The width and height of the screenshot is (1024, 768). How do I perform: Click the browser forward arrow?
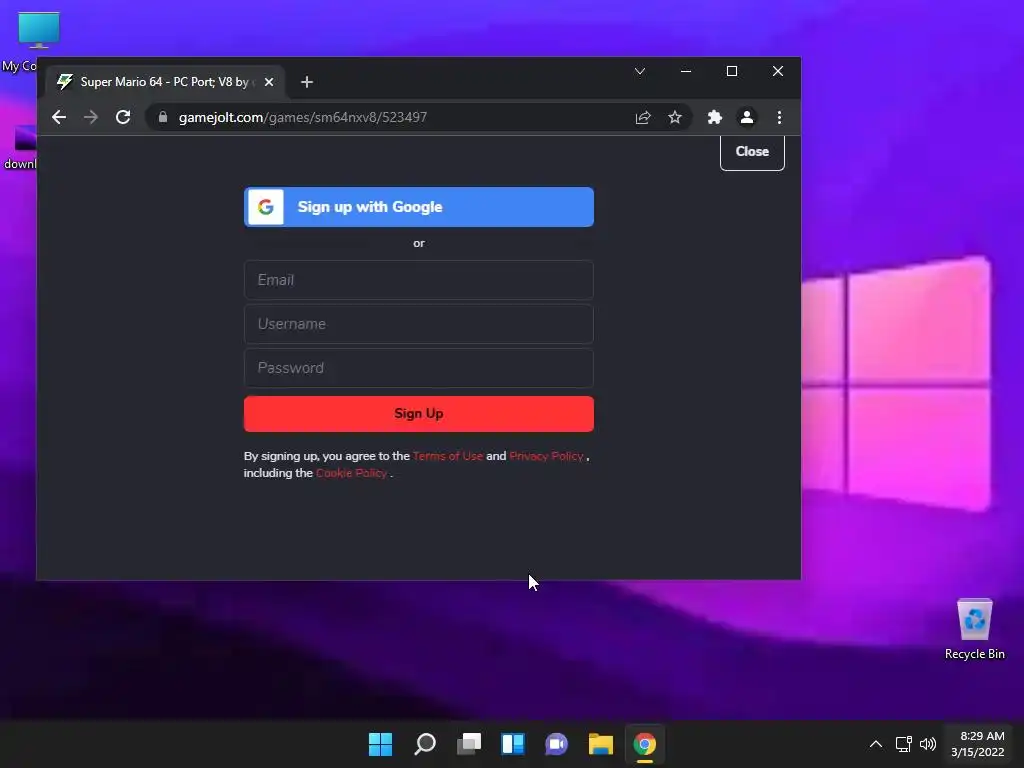click(91, 118)
